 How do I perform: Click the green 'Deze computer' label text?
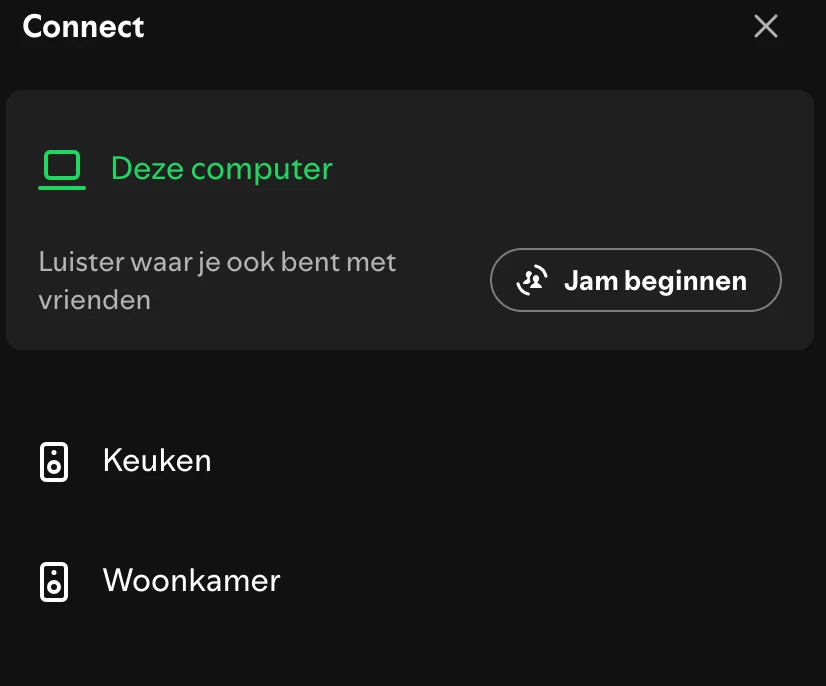click(222, 169)
